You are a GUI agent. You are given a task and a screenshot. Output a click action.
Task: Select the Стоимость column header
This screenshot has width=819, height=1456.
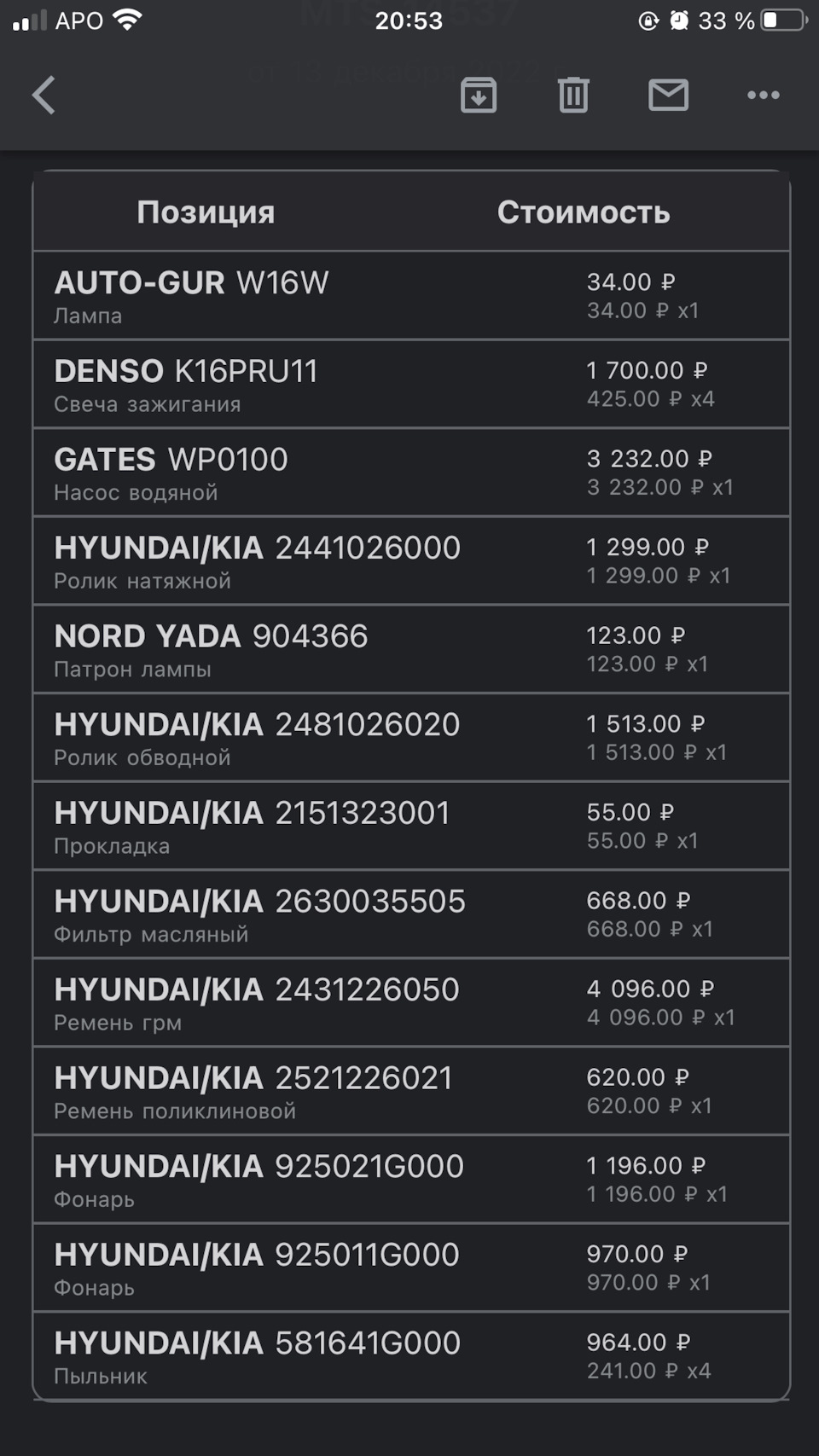coord(584,212)
